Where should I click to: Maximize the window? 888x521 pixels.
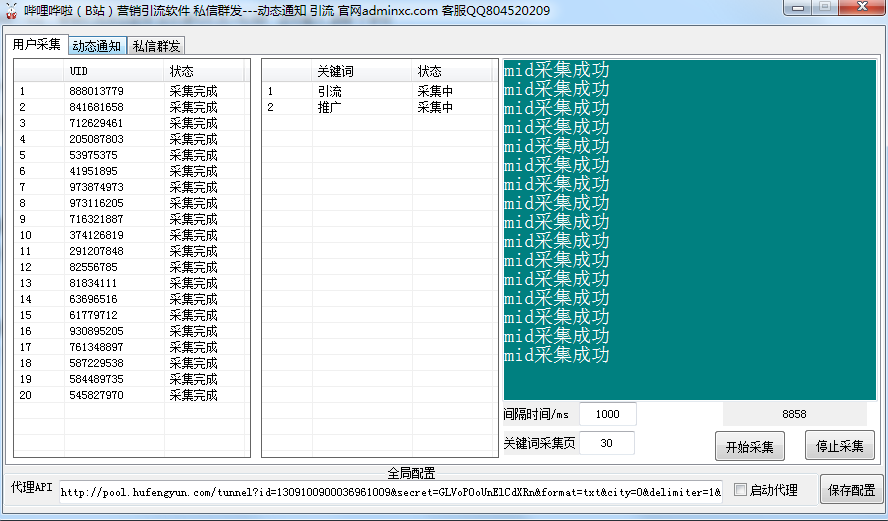tap(825, 7)
